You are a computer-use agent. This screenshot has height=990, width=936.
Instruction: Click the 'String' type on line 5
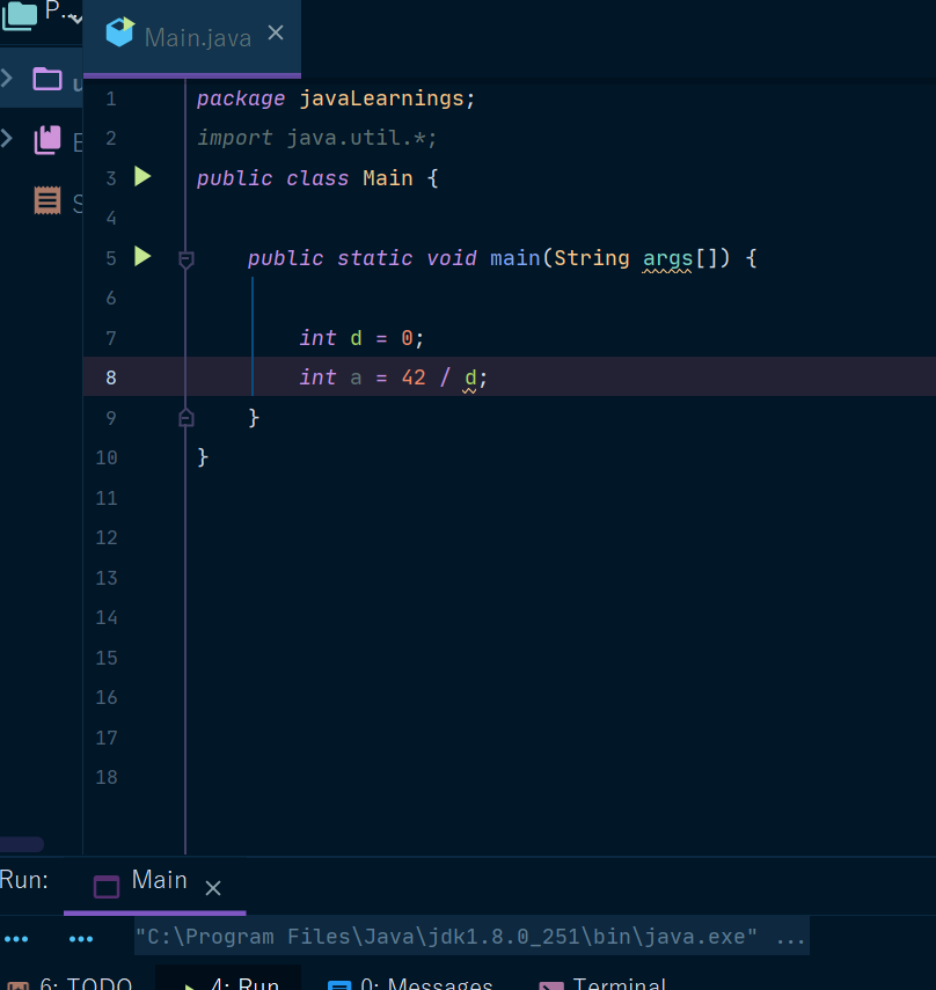[591, 258]
